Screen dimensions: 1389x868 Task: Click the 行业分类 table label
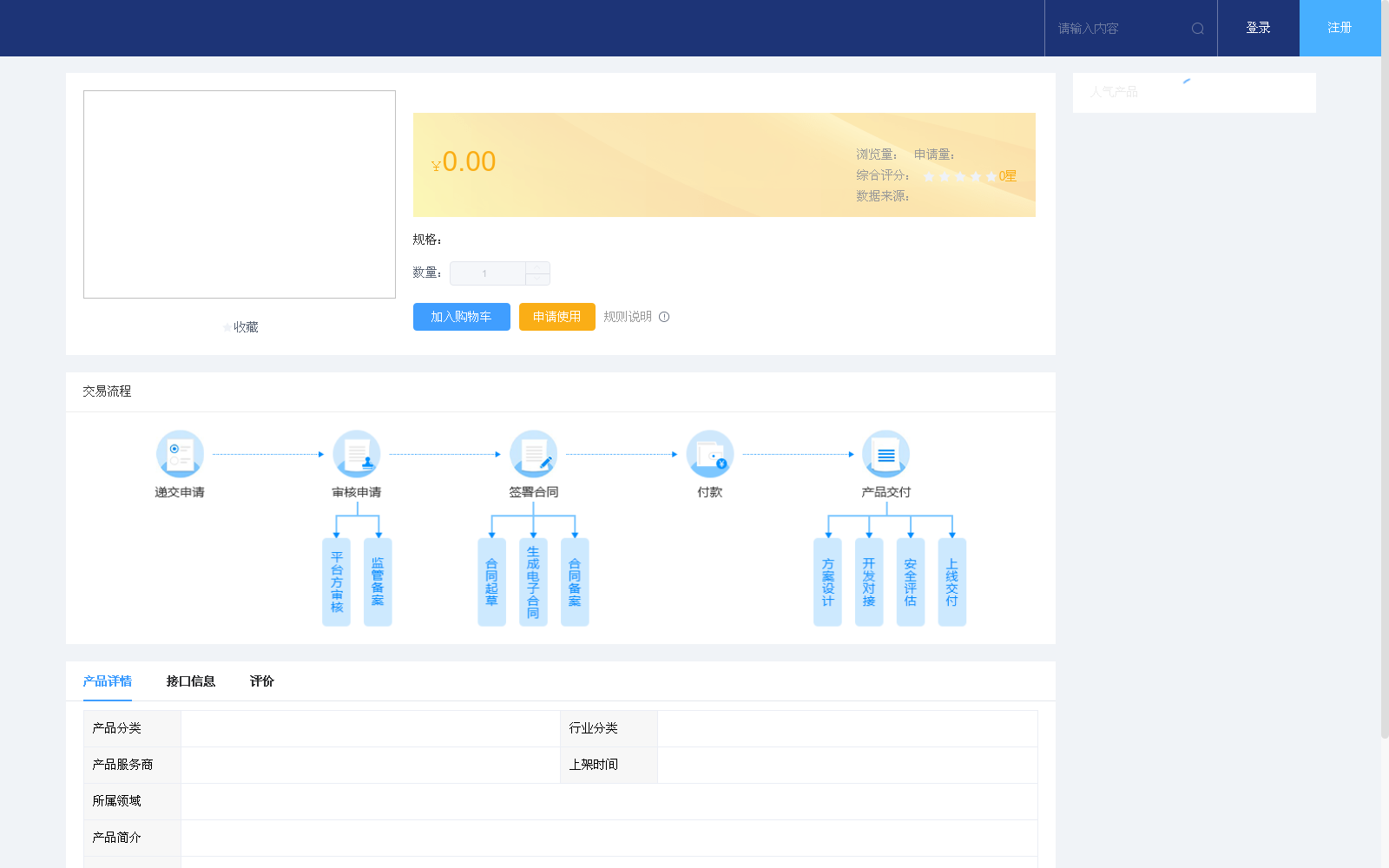(594, 728)
